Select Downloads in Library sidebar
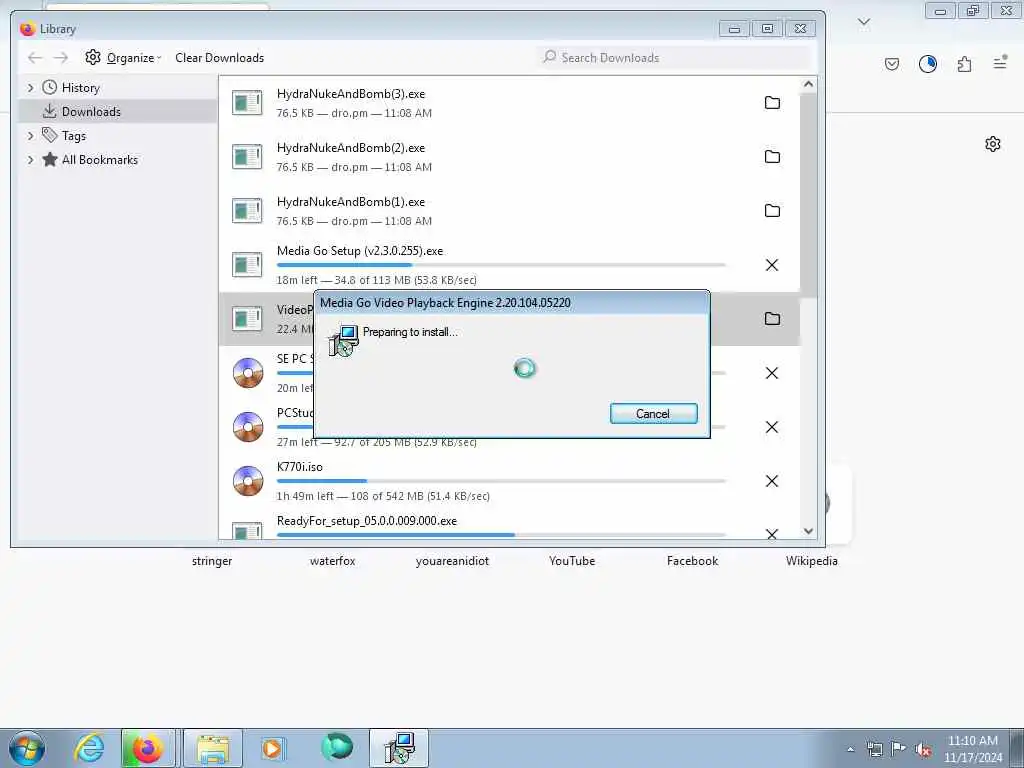This screenshot has height=768, width=1024. pos(118,112)
